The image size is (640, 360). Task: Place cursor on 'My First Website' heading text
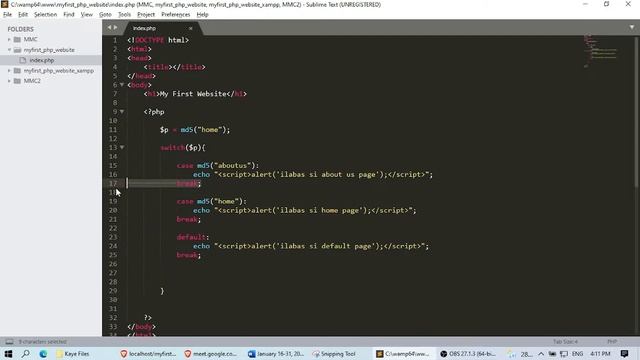(193, 94)
